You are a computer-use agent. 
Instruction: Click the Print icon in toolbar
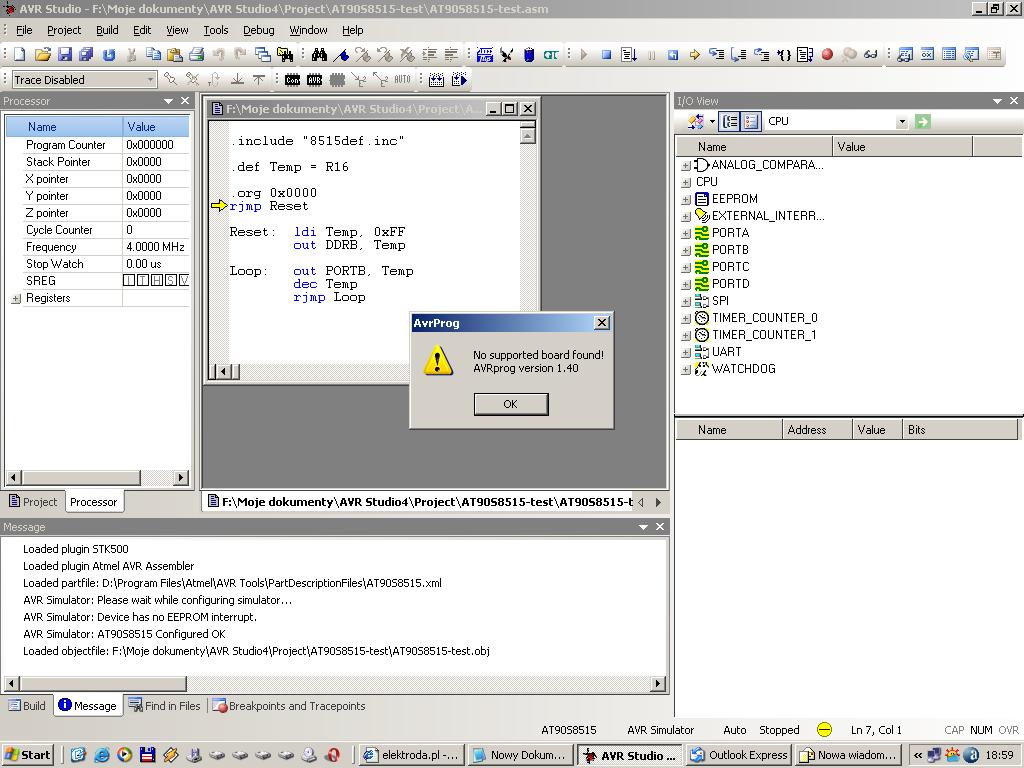click(x=196, y=54)
